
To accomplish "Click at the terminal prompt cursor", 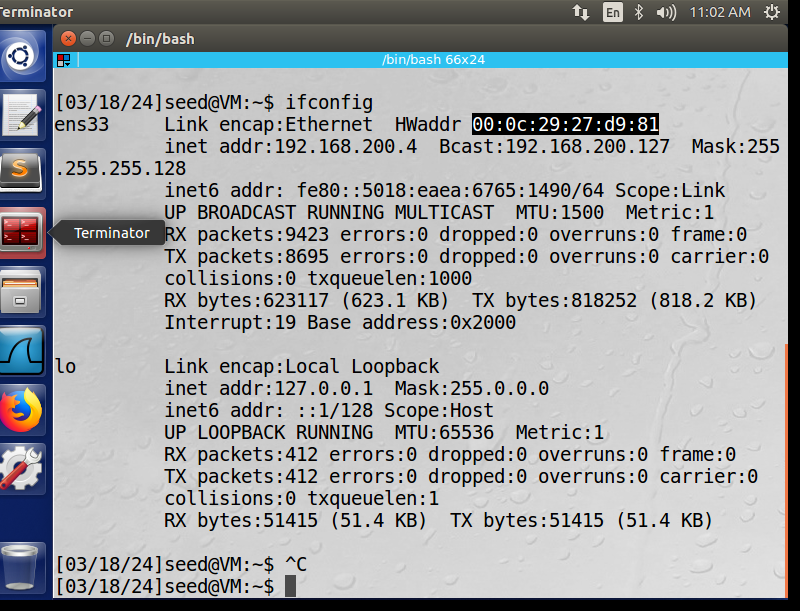I will (290, 586).
